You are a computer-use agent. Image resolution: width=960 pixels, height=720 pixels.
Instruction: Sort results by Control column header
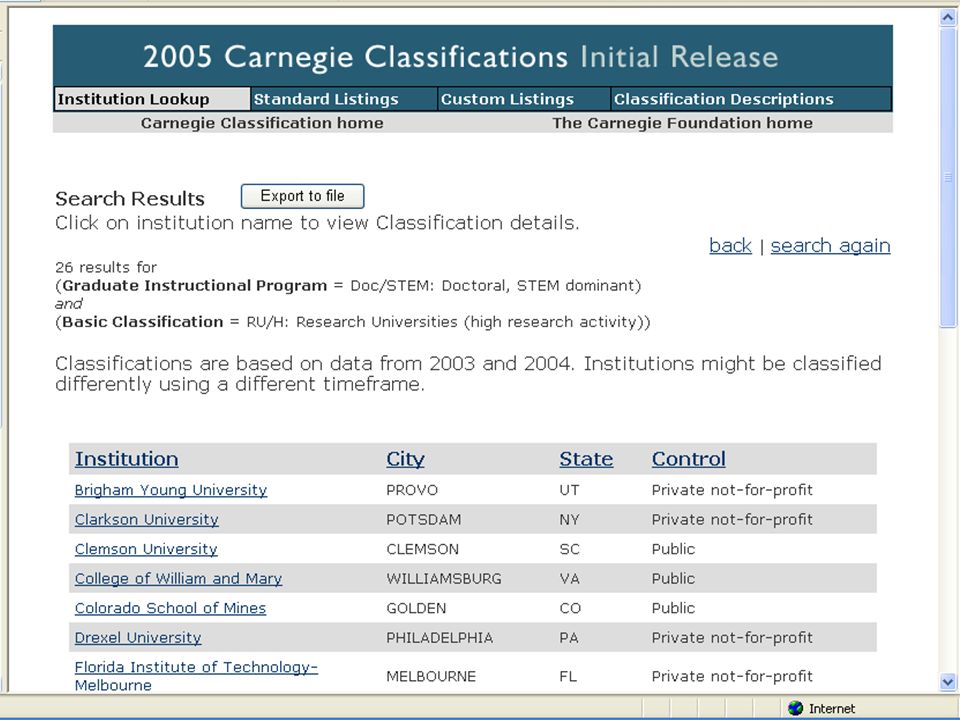coord(689,459)
